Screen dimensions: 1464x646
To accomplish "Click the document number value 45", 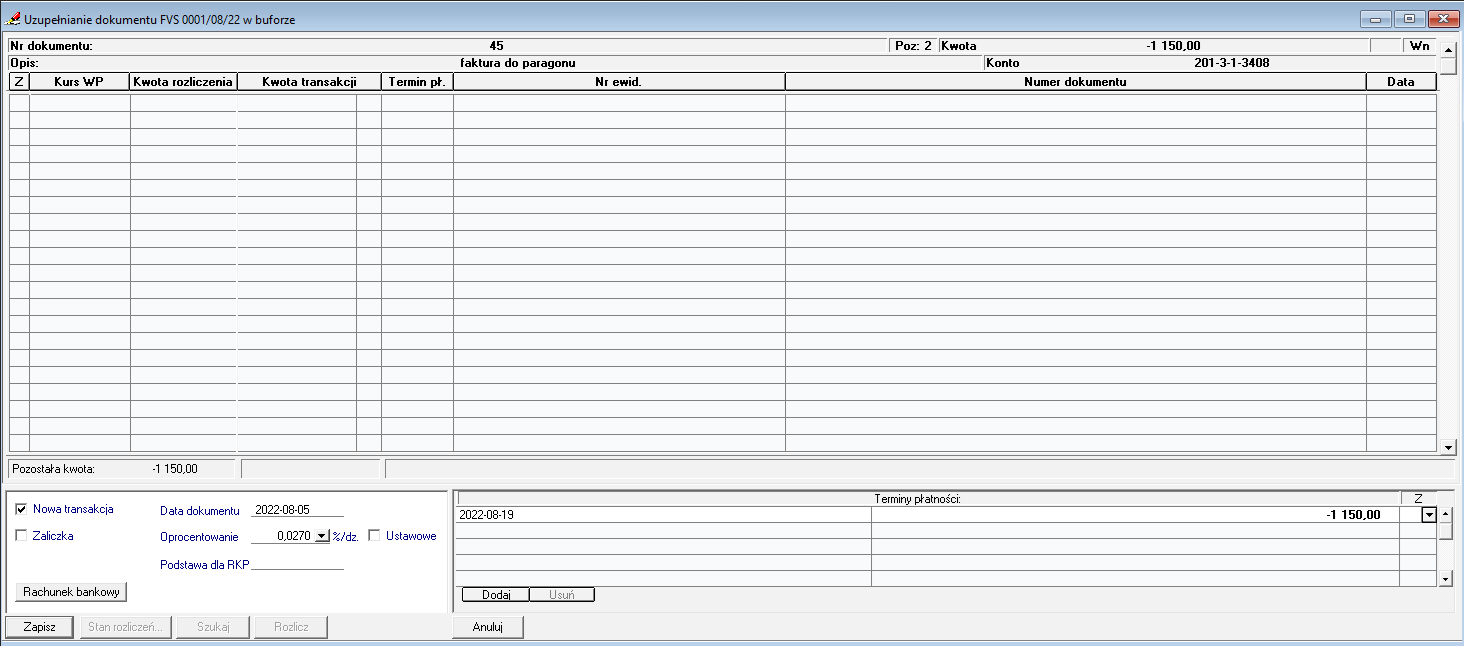I will (x=497, y=46).
